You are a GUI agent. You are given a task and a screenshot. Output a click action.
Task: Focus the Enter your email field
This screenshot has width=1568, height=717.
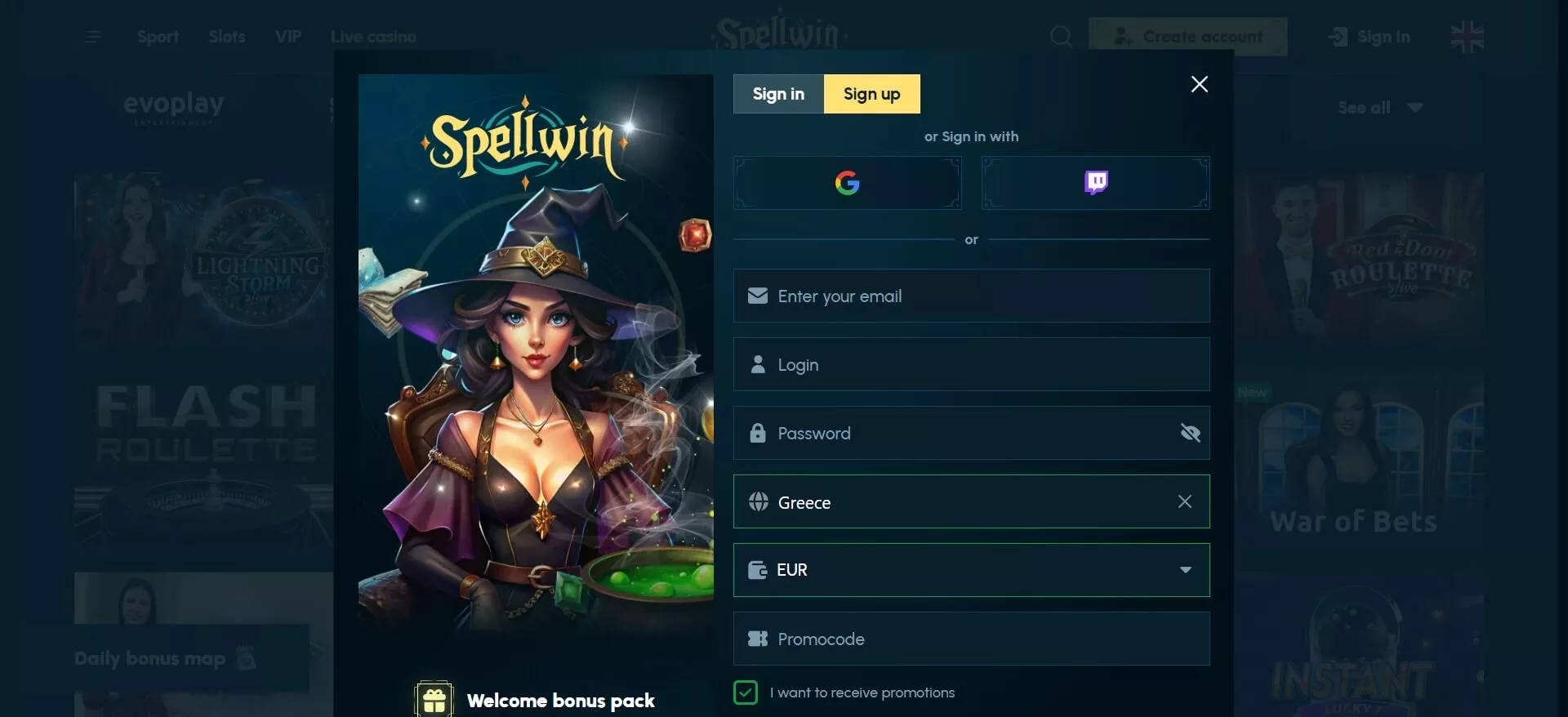click(971, 296)
